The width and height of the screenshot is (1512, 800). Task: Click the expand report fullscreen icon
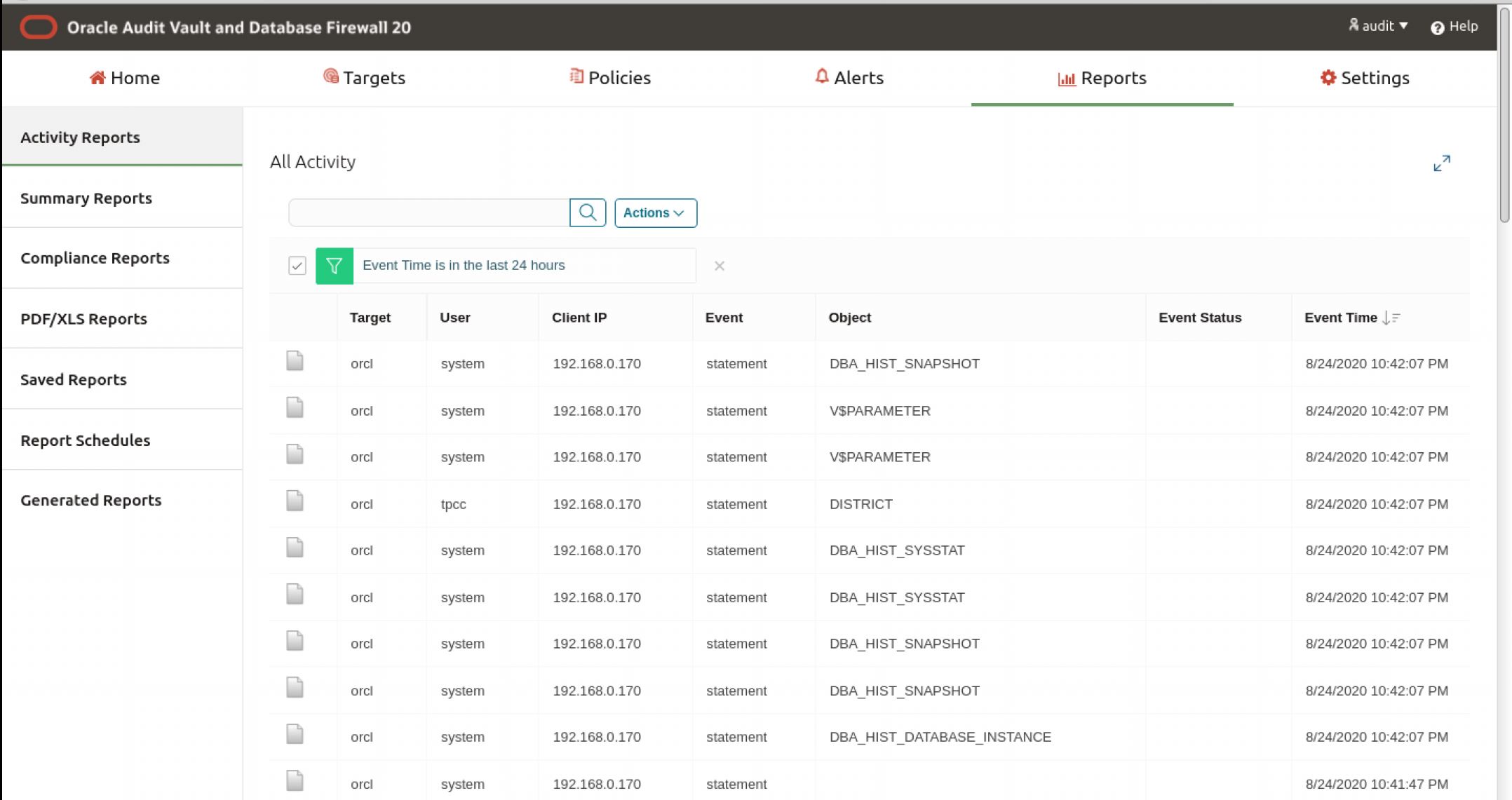[1441, 163]
